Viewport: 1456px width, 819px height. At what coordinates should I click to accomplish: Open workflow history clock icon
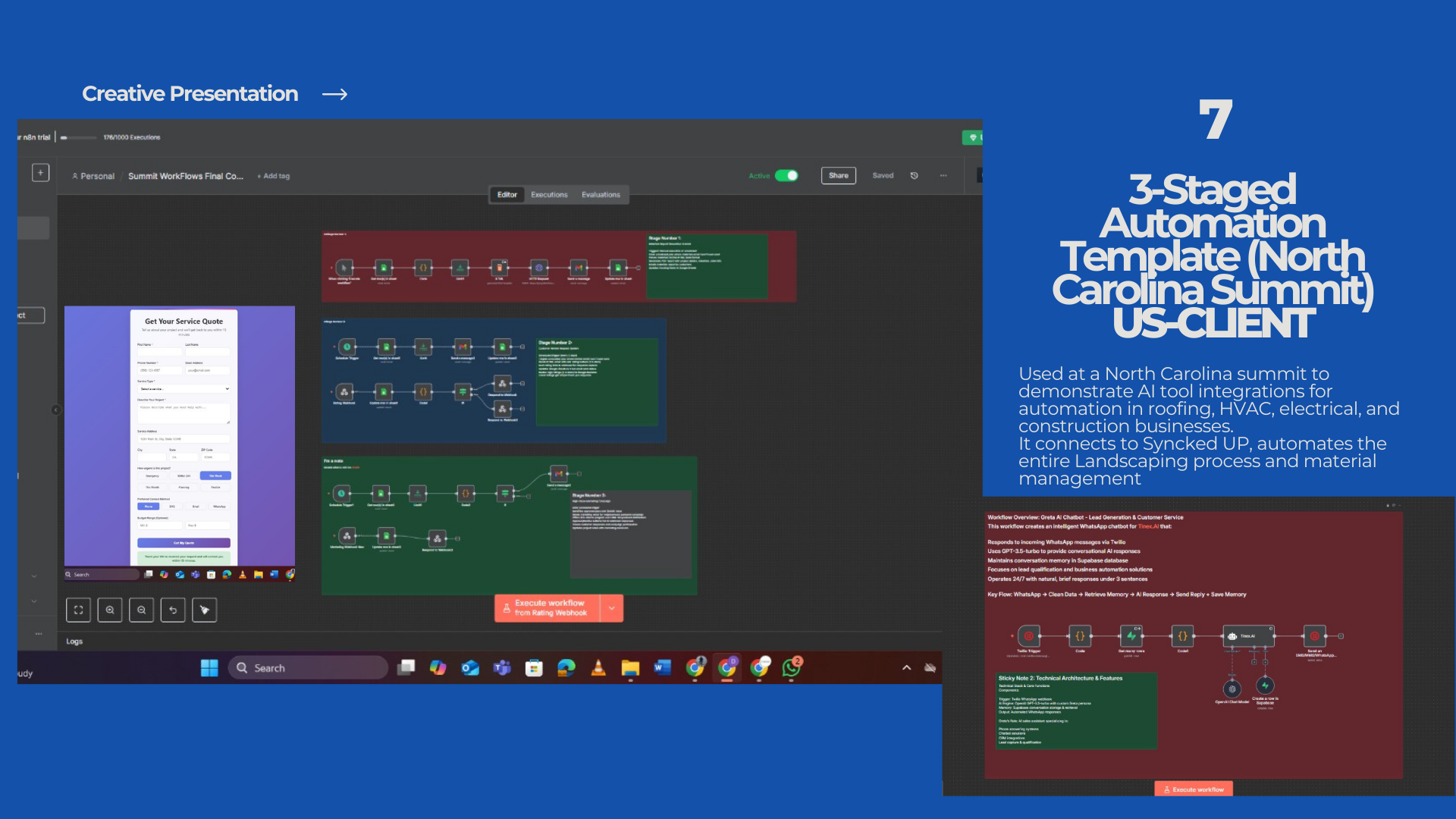click(915, 176)
